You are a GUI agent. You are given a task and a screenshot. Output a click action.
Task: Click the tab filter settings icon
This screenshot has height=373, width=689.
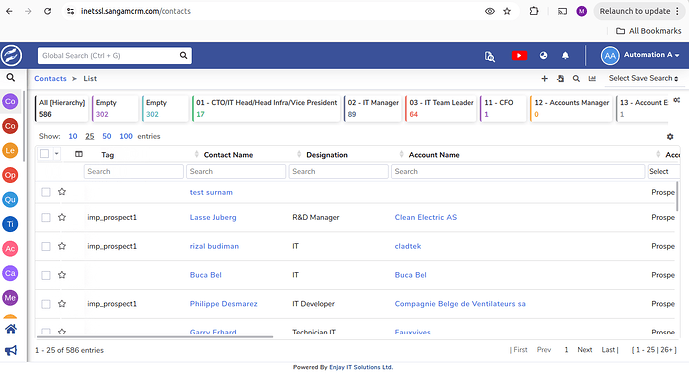(x=677, y=100)
